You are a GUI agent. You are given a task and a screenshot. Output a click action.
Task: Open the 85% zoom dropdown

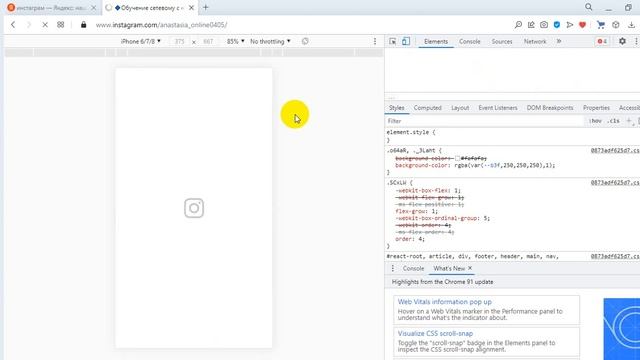click(236, 41)
